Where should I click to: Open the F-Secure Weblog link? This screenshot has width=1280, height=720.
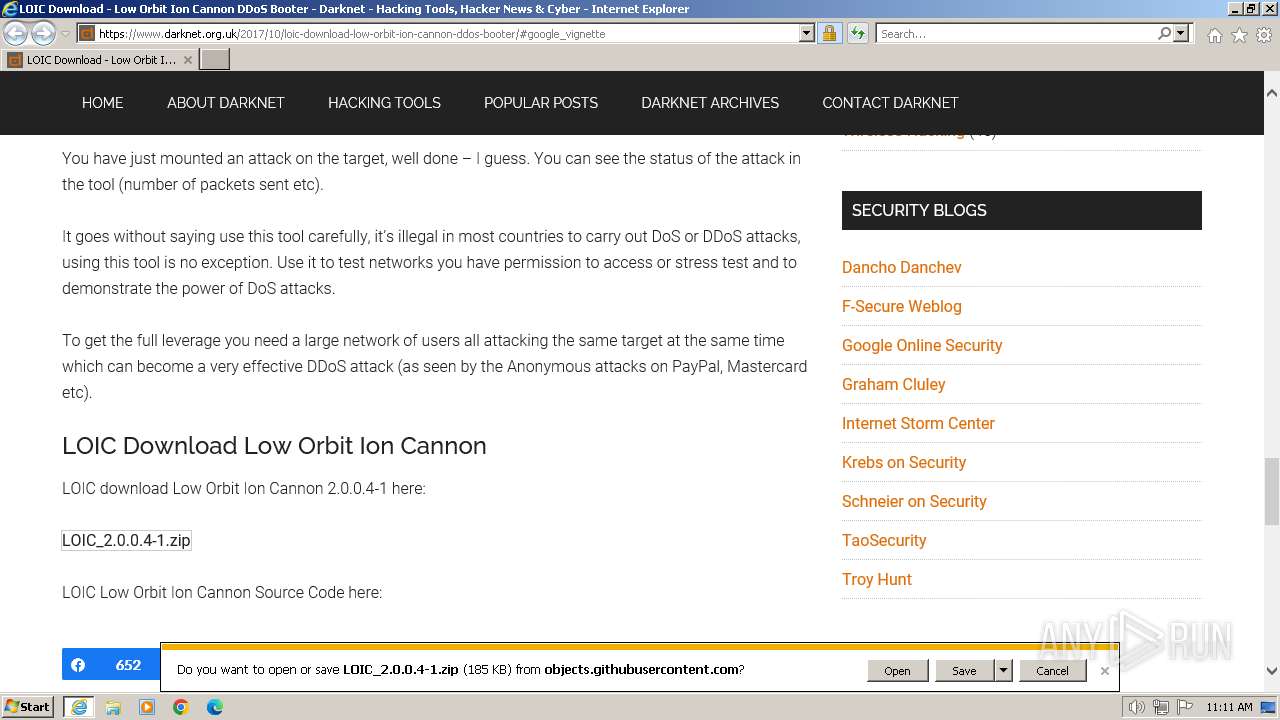[902, 306]
